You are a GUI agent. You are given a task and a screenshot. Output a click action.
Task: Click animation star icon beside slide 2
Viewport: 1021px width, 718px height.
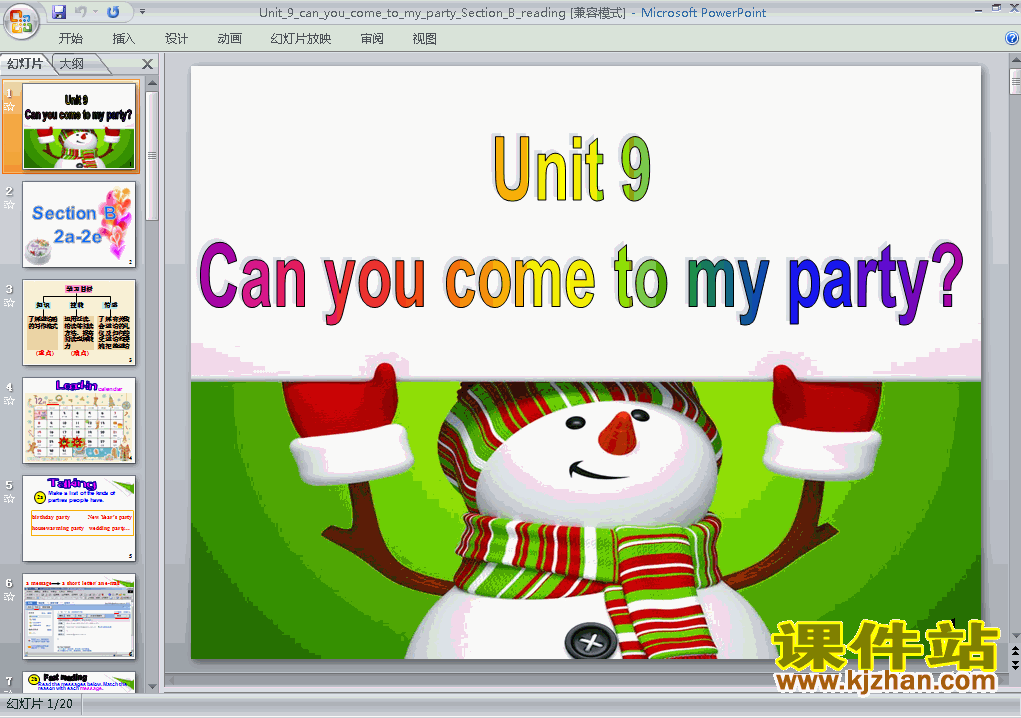[9, 204]
